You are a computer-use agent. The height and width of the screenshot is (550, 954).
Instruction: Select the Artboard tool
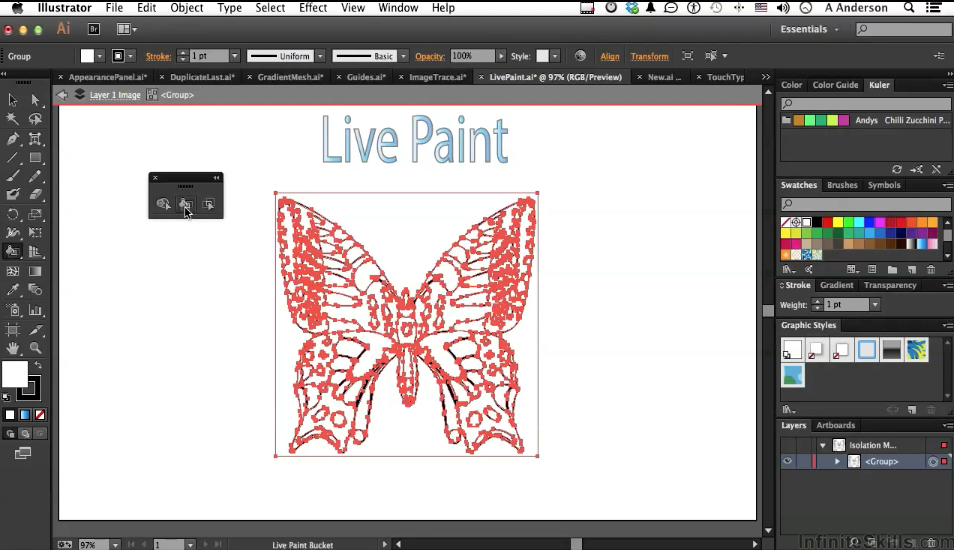pyautogui.click(x=13, y=330)
